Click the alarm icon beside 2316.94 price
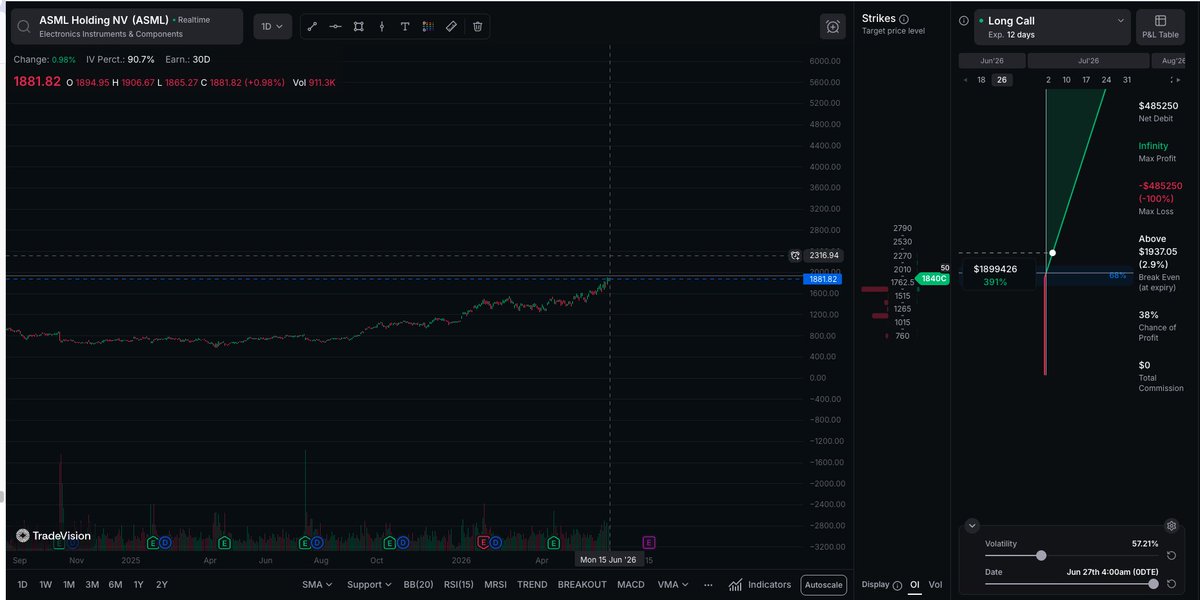The image size is (1200, 600). click(x=795, y=256)
